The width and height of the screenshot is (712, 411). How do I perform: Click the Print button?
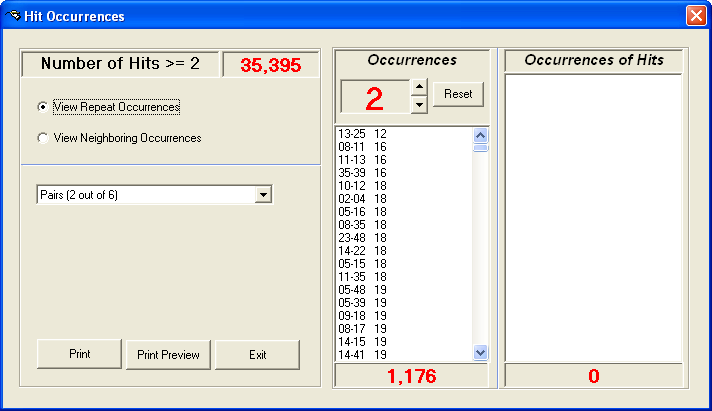click(79, 354)
